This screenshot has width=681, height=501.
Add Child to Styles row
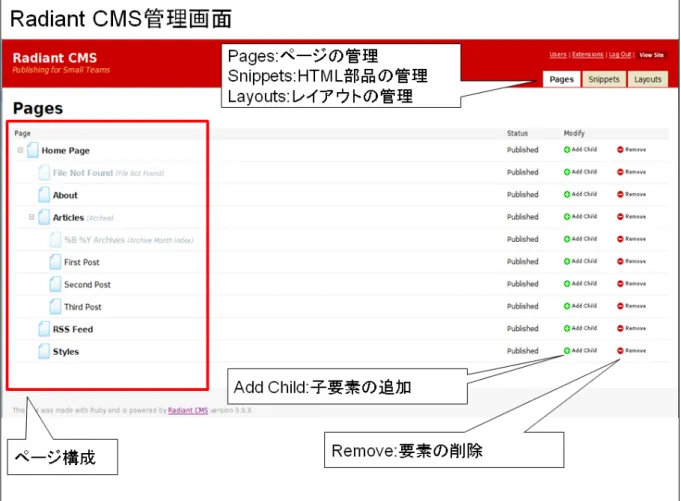tap(580, 351)
